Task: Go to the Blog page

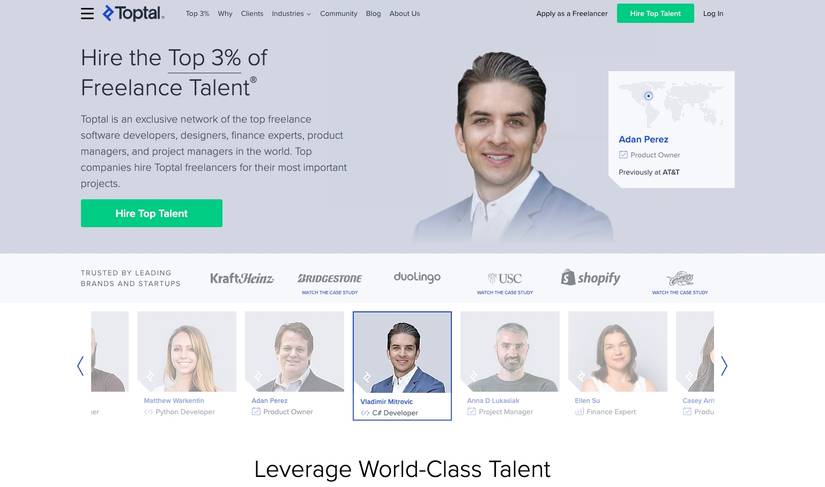Action: pyautogui.click(x=373, y=14)
